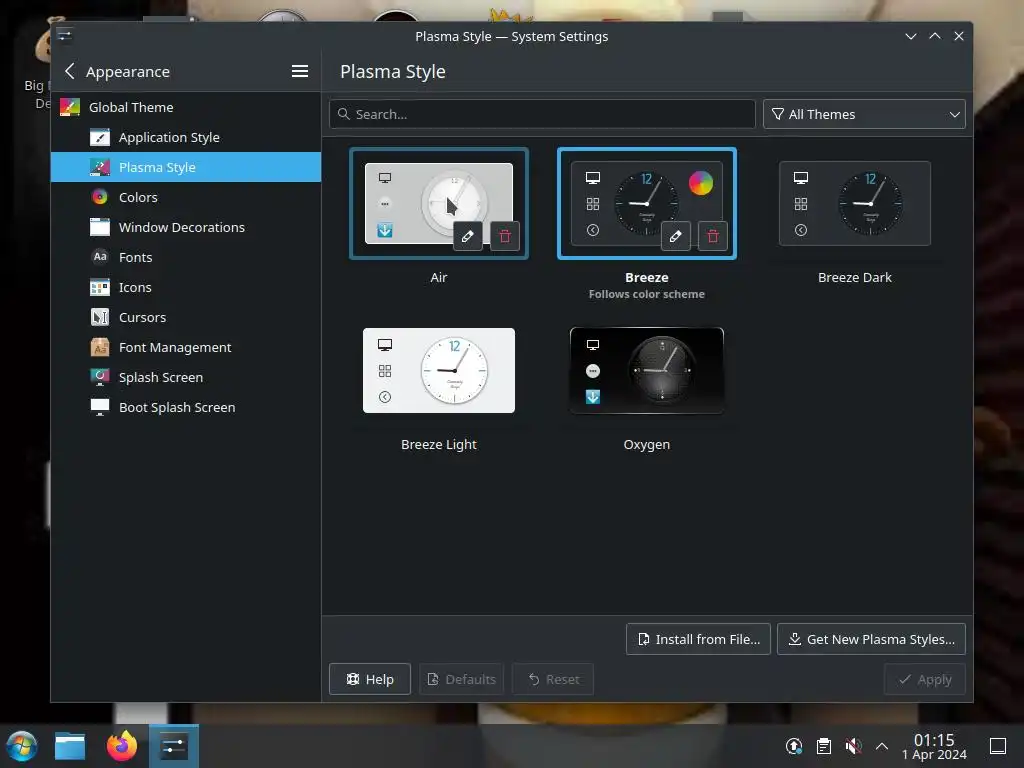Open Boot Splash Screen settings
1024x768 pixels.
185,408
